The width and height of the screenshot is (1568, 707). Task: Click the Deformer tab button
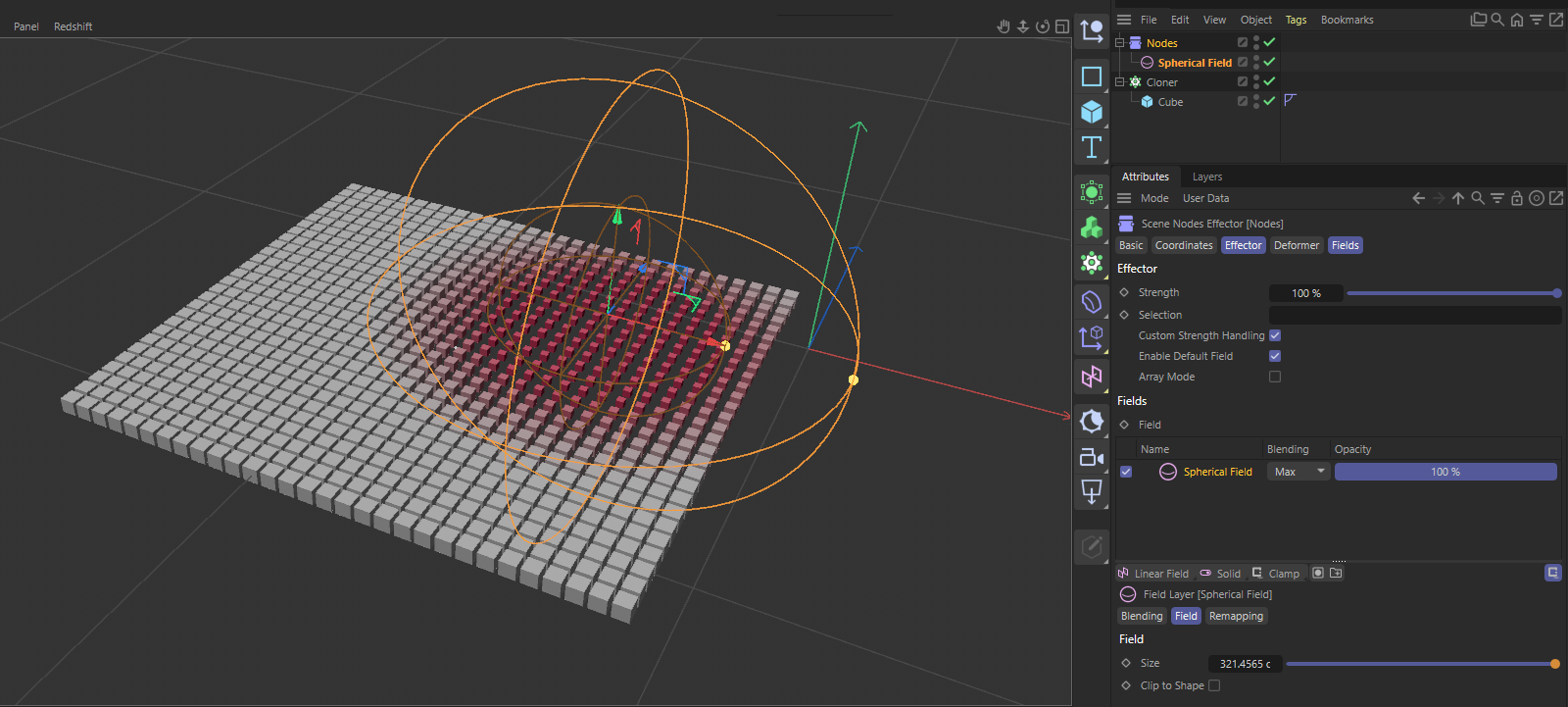point(1297,245)
